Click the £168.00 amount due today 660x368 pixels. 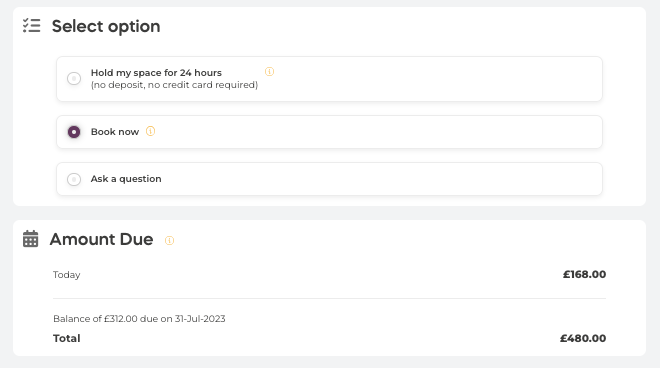(x=585, y=275)
